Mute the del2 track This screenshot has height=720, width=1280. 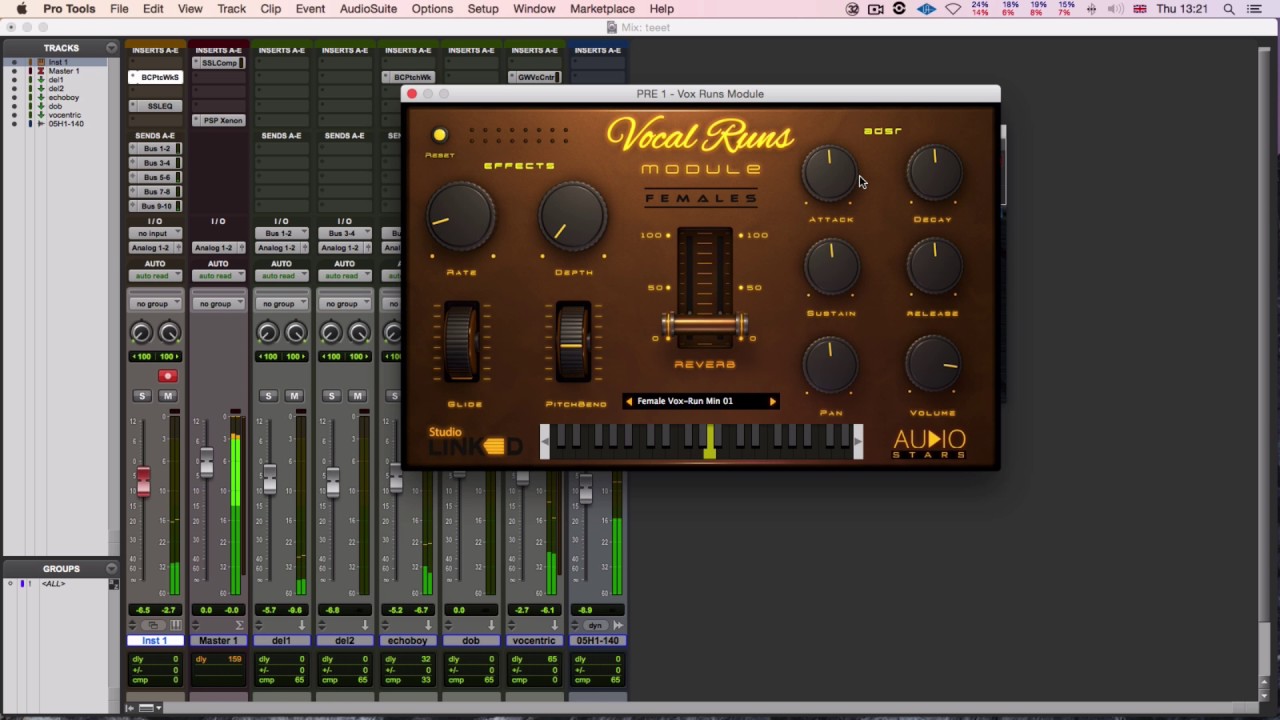pos(357,396)
